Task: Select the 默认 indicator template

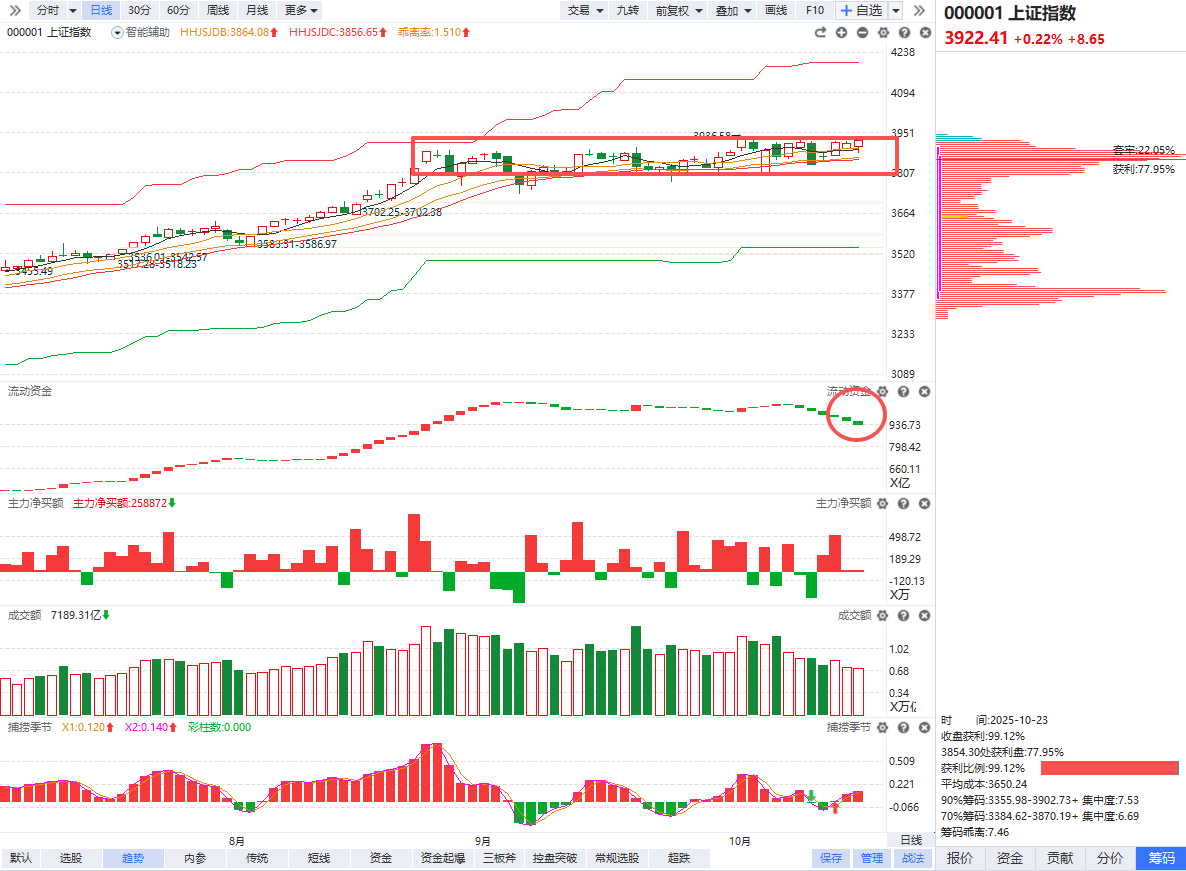Action: point(20,858)
